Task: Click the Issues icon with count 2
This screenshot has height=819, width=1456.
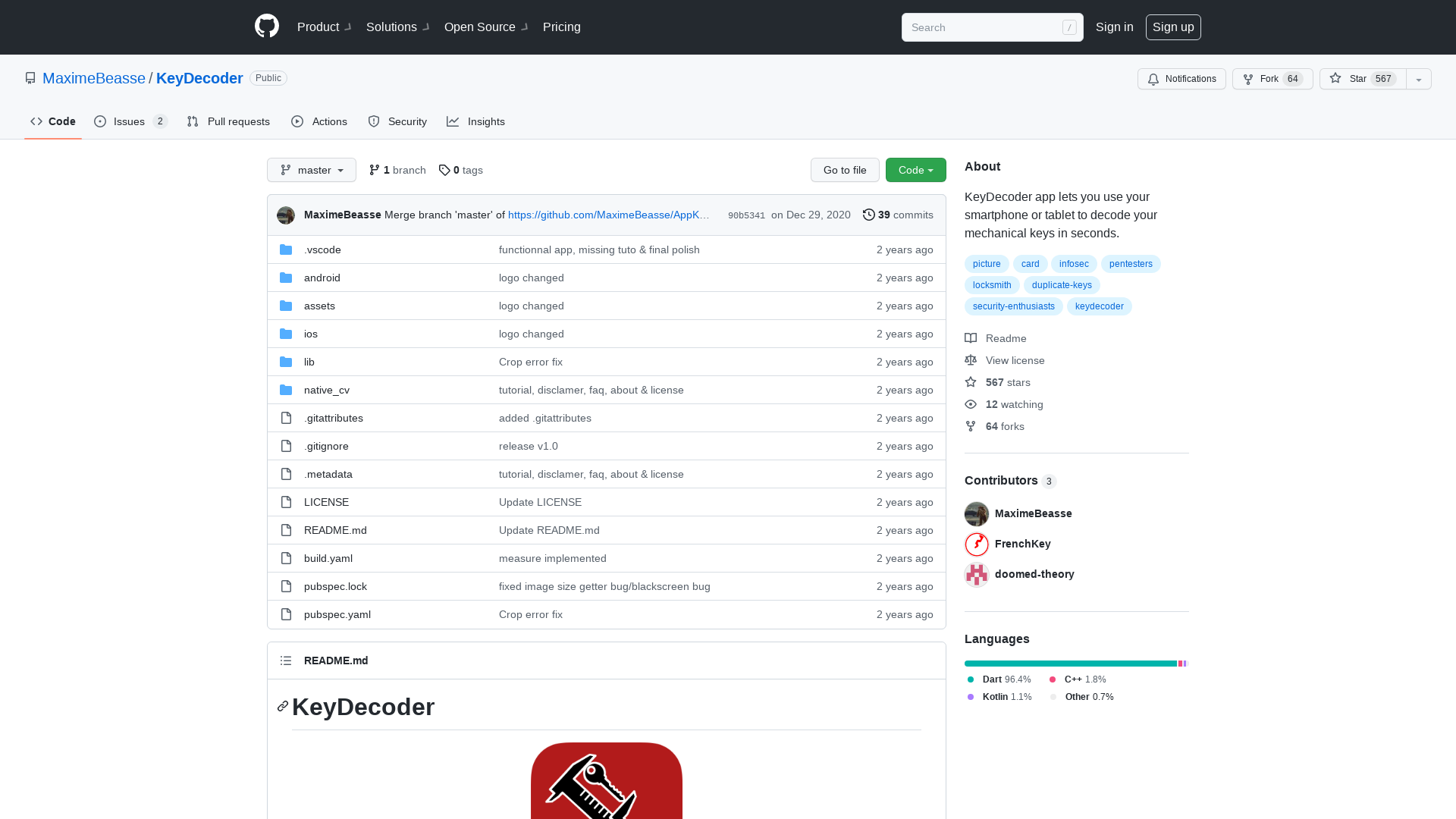Action: (x=130, y=121)
